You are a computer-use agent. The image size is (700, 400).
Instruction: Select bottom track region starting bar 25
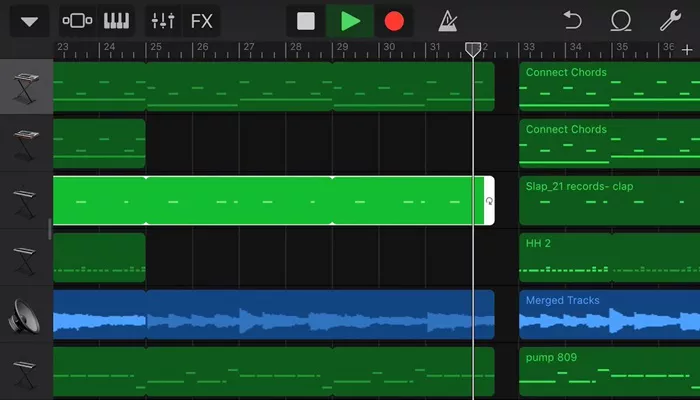[x=239, y=372]
